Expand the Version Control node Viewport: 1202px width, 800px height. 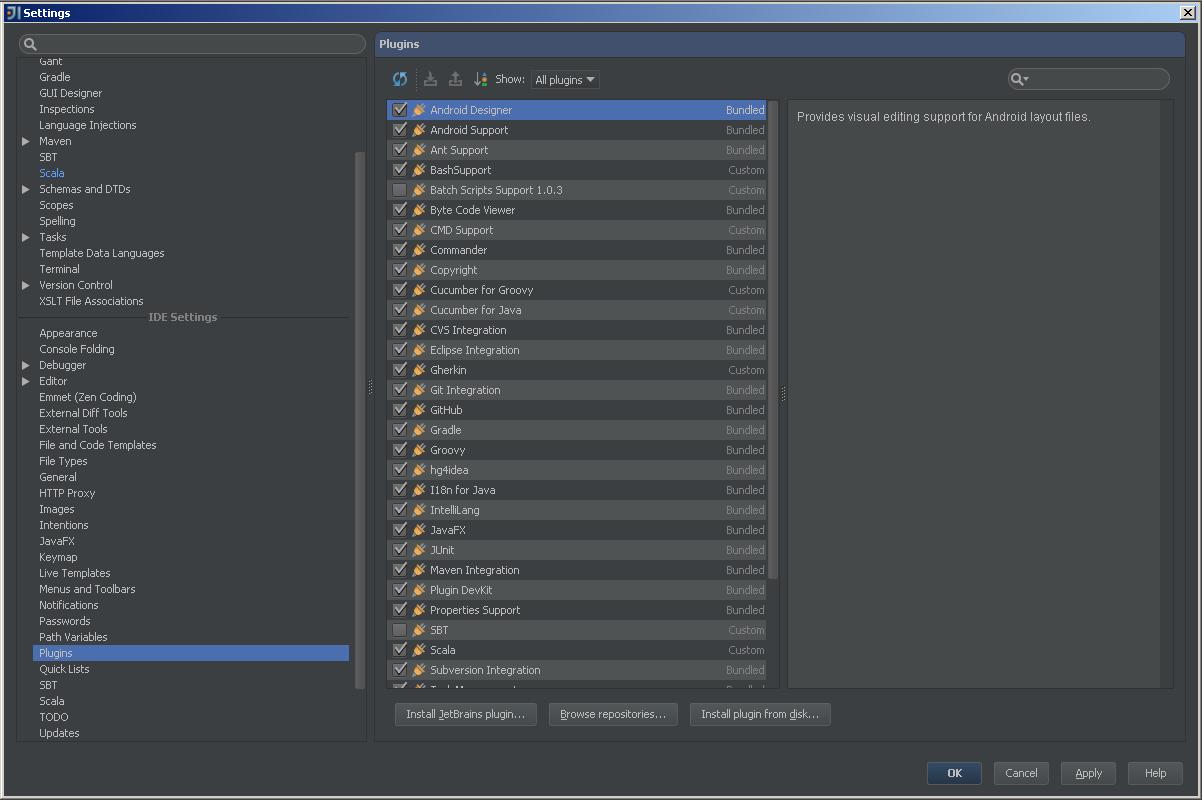coord(26,285)
